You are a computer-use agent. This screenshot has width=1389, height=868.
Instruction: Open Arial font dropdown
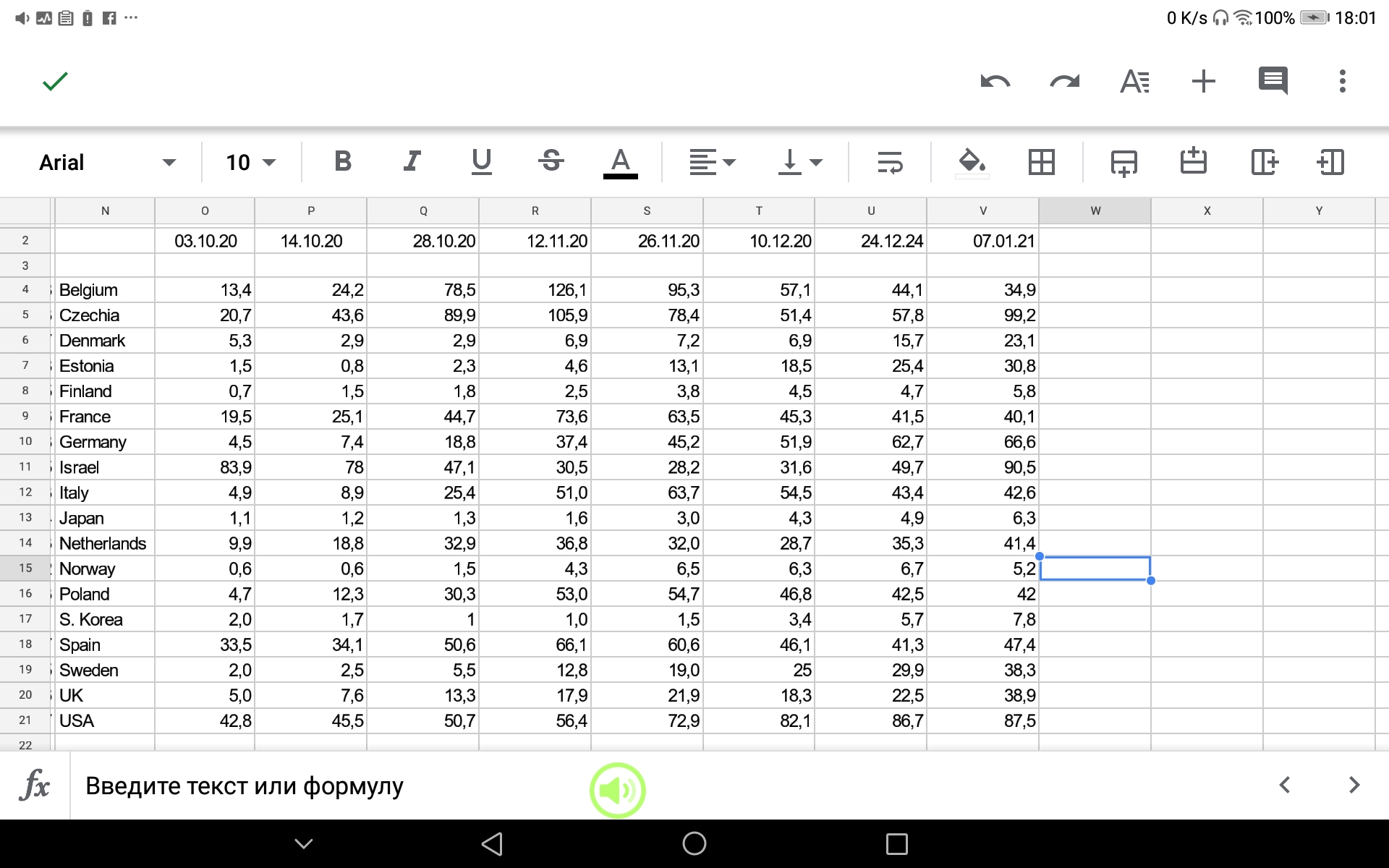pos(107,162)
